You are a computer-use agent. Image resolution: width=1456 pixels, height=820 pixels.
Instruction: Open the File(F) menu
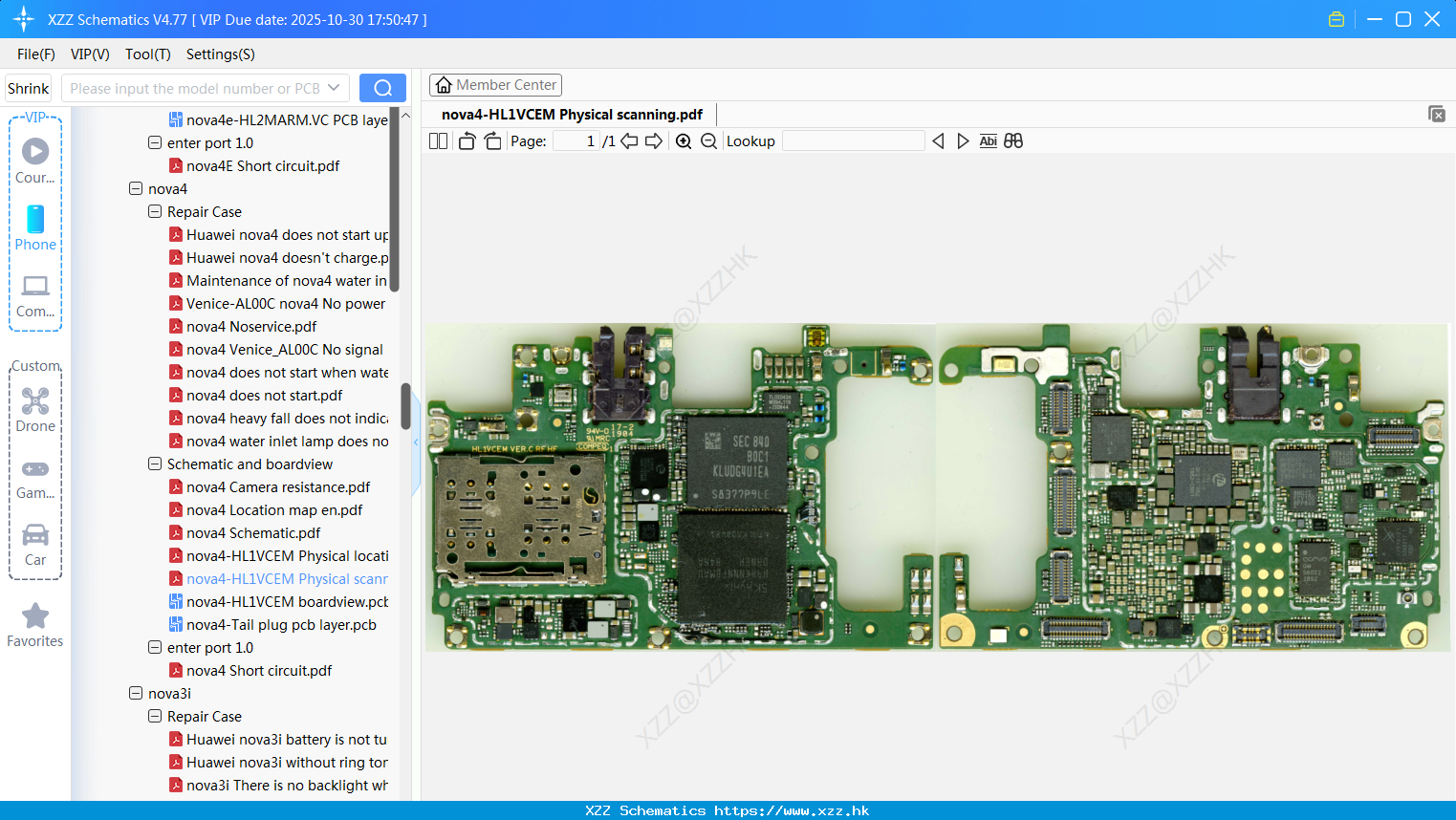(36, 54)
